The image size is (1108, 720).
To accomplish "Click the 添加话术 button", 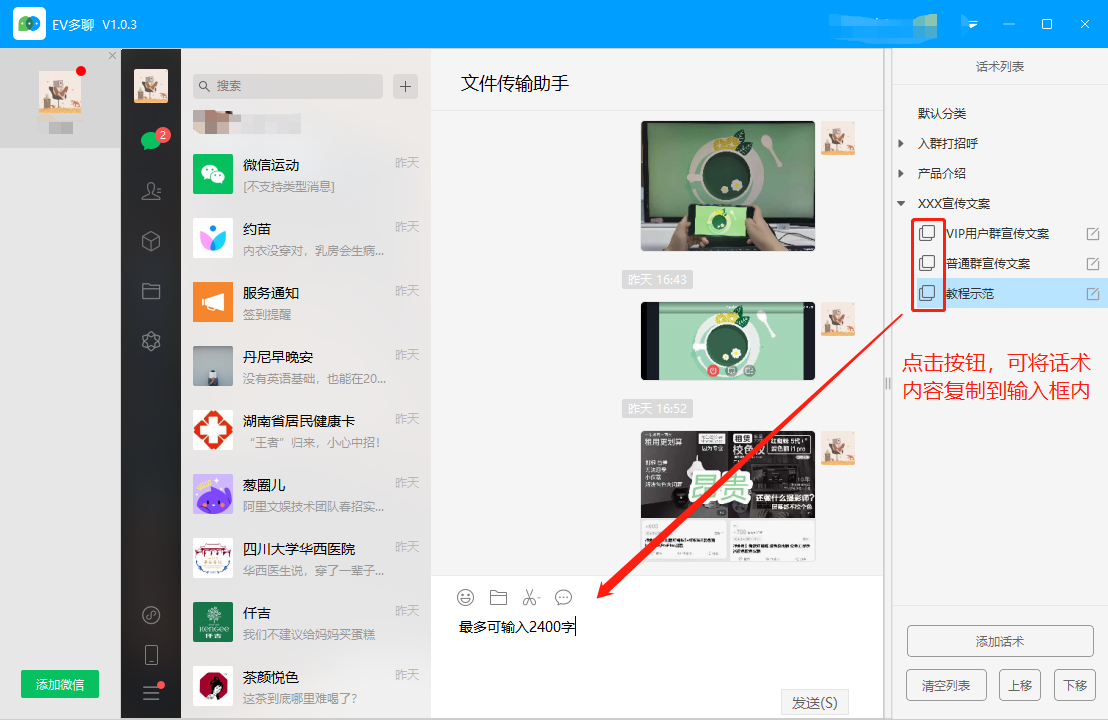I will click(1000, 640).
